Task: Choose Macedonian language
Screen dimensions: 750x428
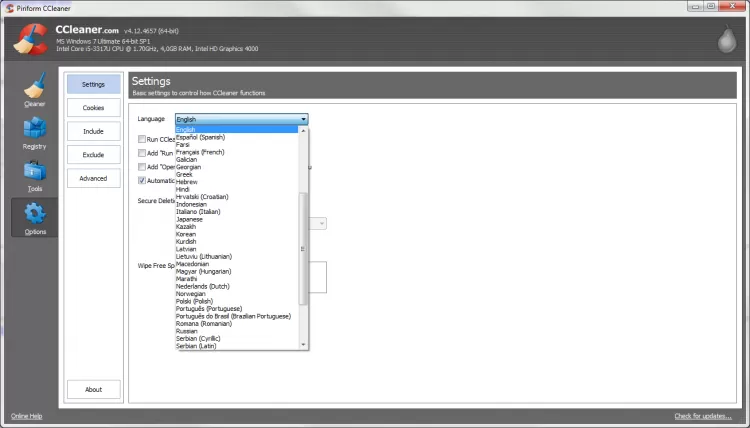Action: [237, 264]
